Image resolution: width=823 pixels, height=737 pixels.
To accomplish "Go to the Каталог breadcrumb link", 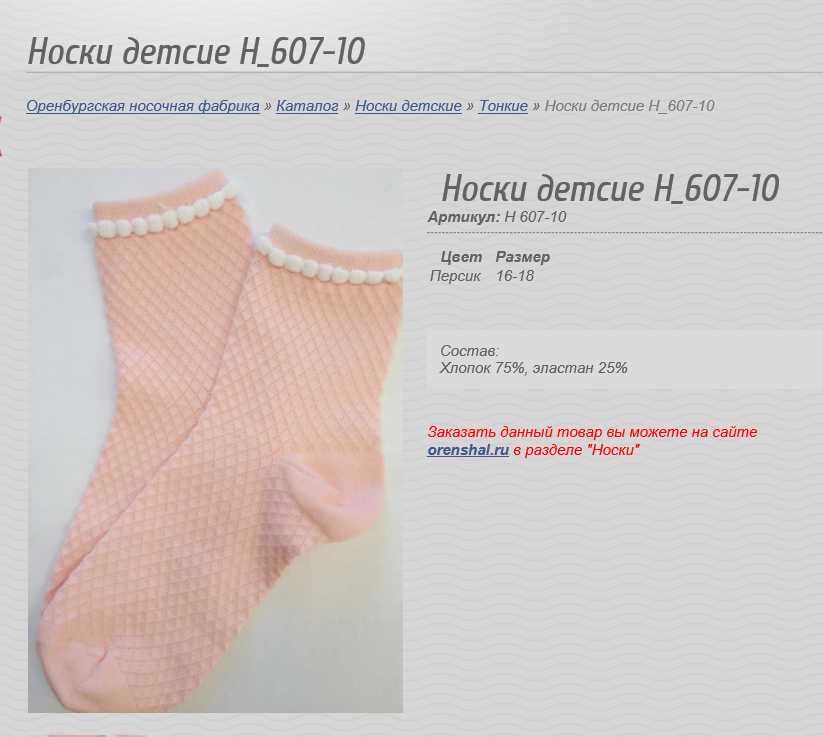I will [307, 106].
